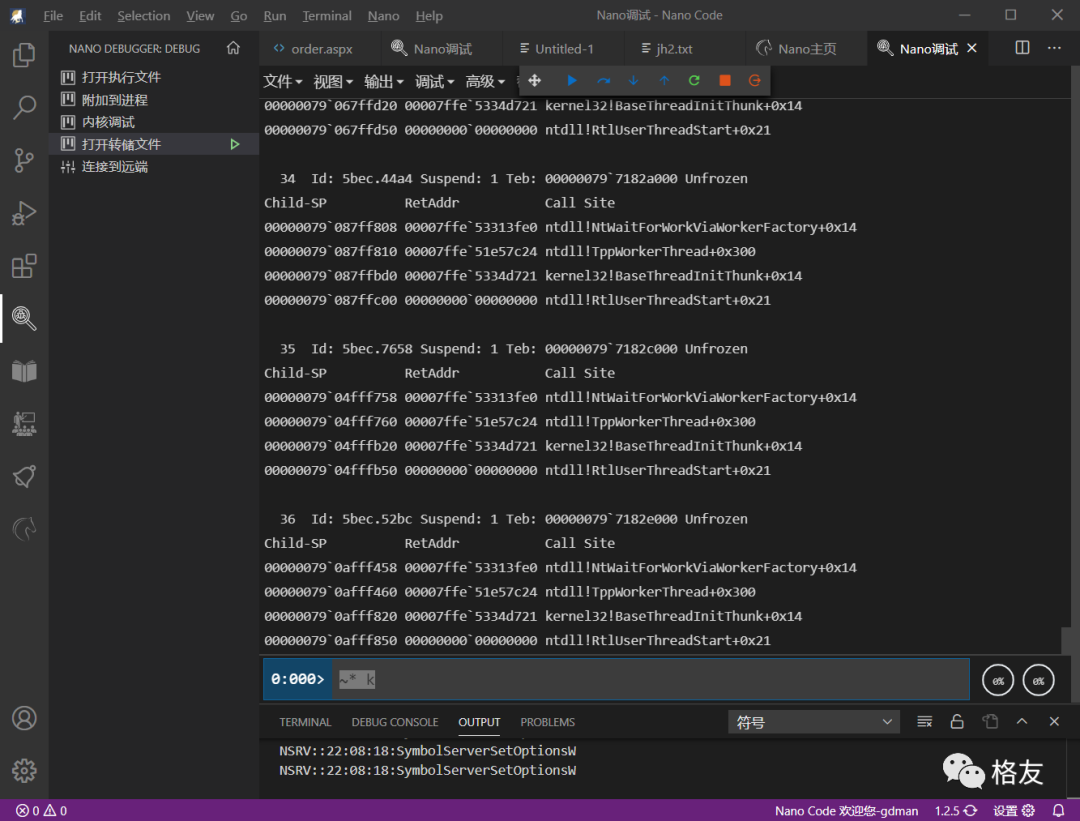Open the Extensions view
This screenshot has height=821, width=1080.
24,266
